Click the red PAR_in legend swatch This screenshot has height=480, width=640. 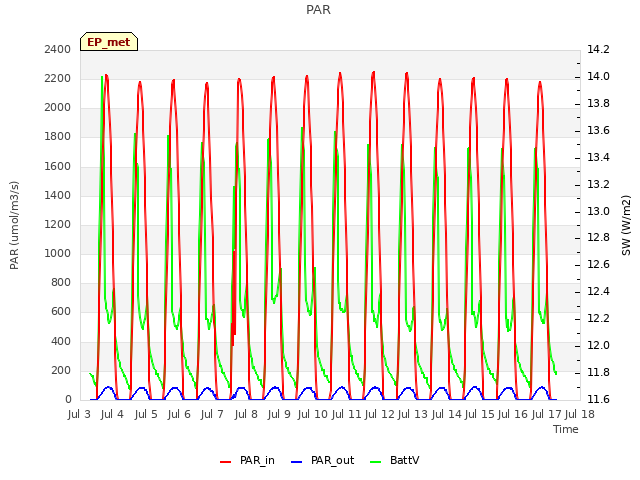click(226, 462)
